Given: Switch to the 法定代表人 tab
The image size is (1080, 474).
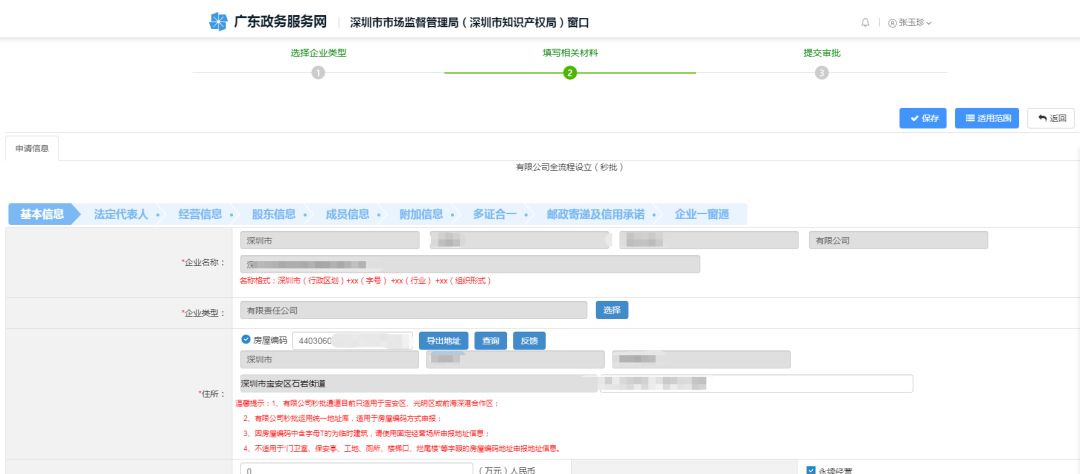Looking at the screenshot, I should tap(121, 214).
